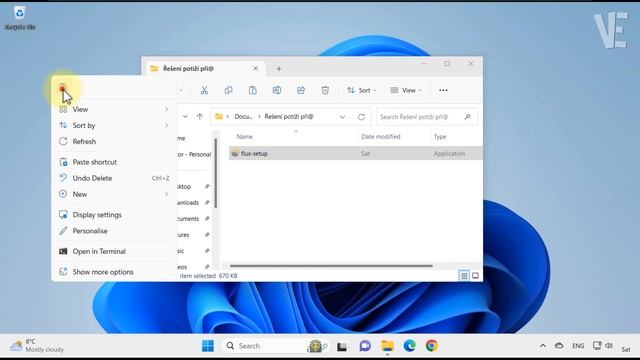Expand the address bar history dropdown
The width and height of the screenshot is (640, 360).
(342, 117)
